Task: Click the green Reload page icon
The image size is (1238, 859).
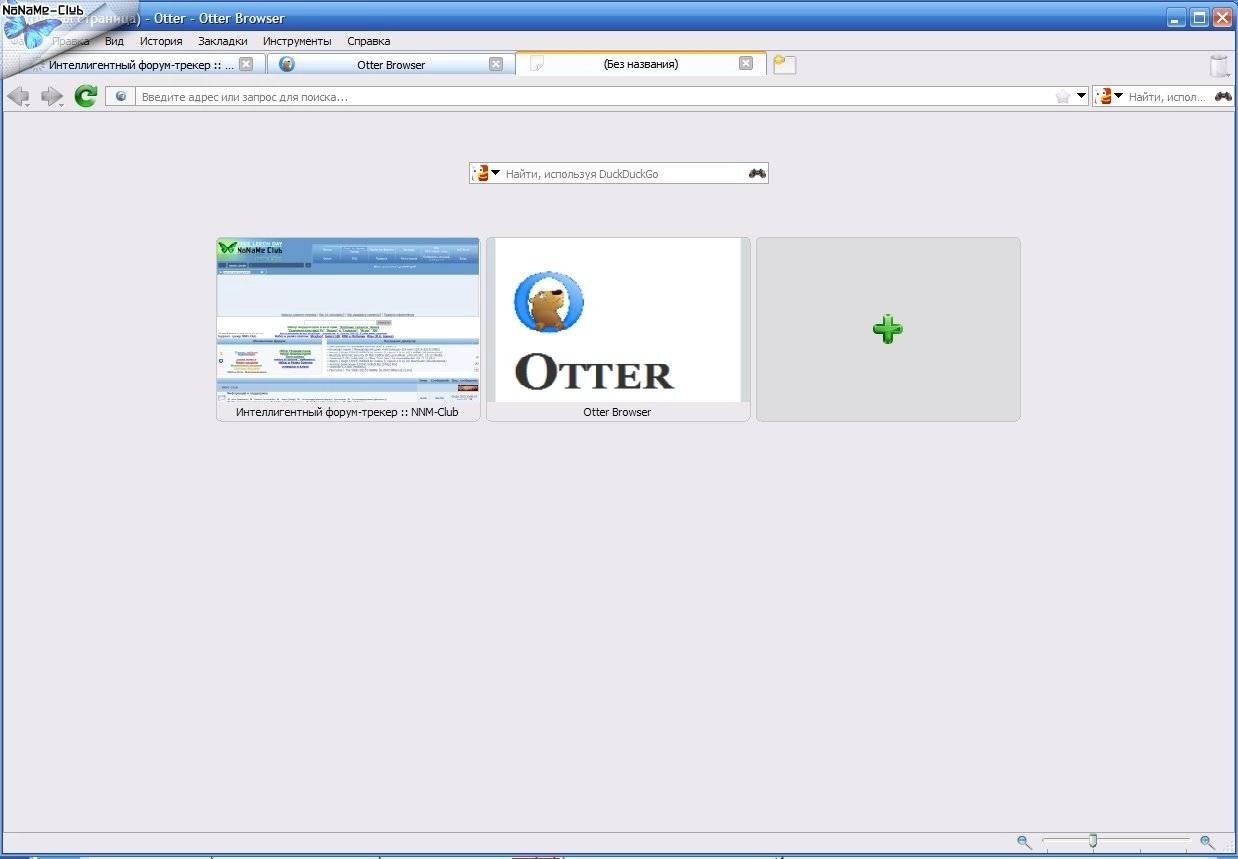Action: coord(86,96)
